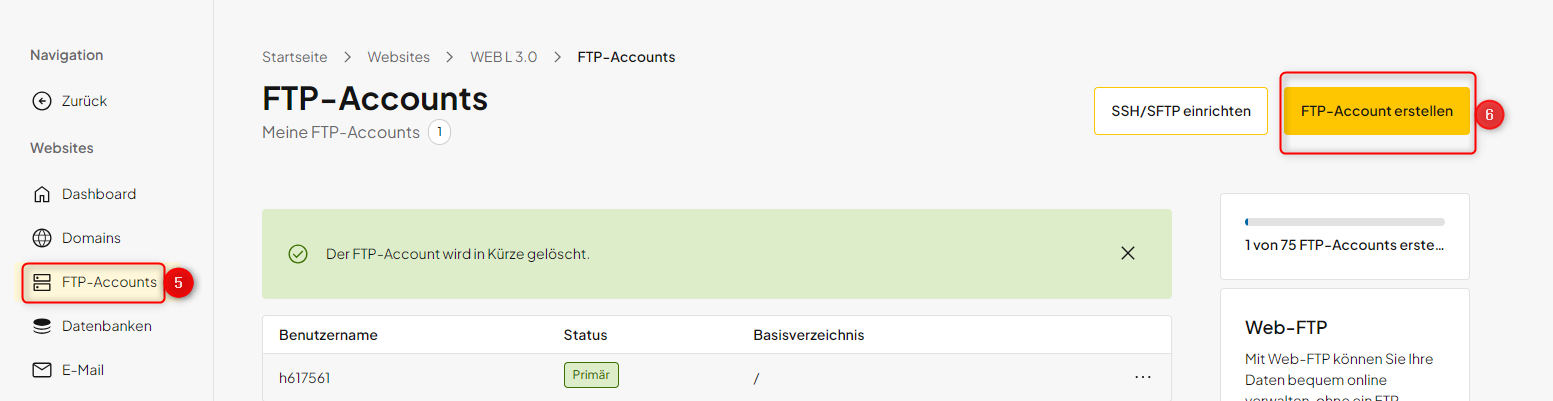This screenshot has width=1553, height=401.
Task: Click the Primär status badge
Action: 591,376
